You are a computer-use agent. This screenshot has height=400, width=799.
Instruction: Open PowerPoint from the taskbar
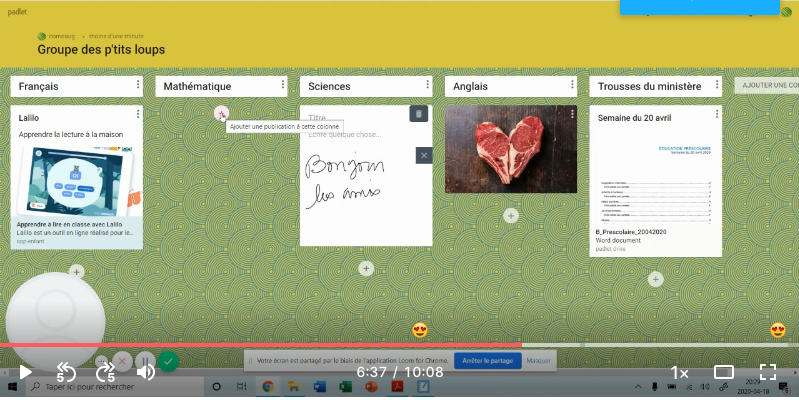(x=371, y=387)
